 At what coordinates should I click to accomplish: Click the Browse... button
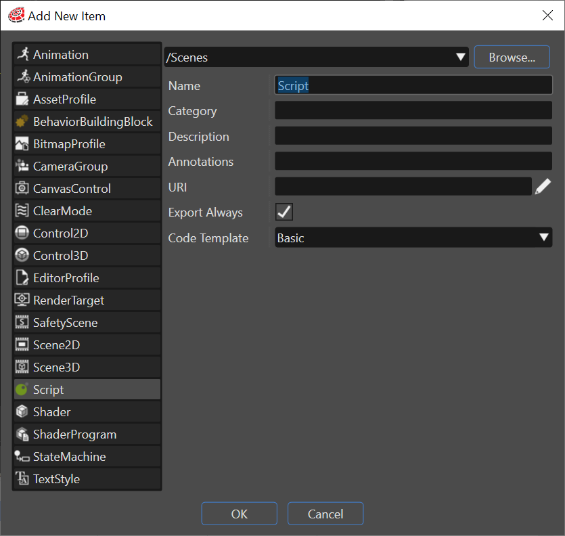512,57
